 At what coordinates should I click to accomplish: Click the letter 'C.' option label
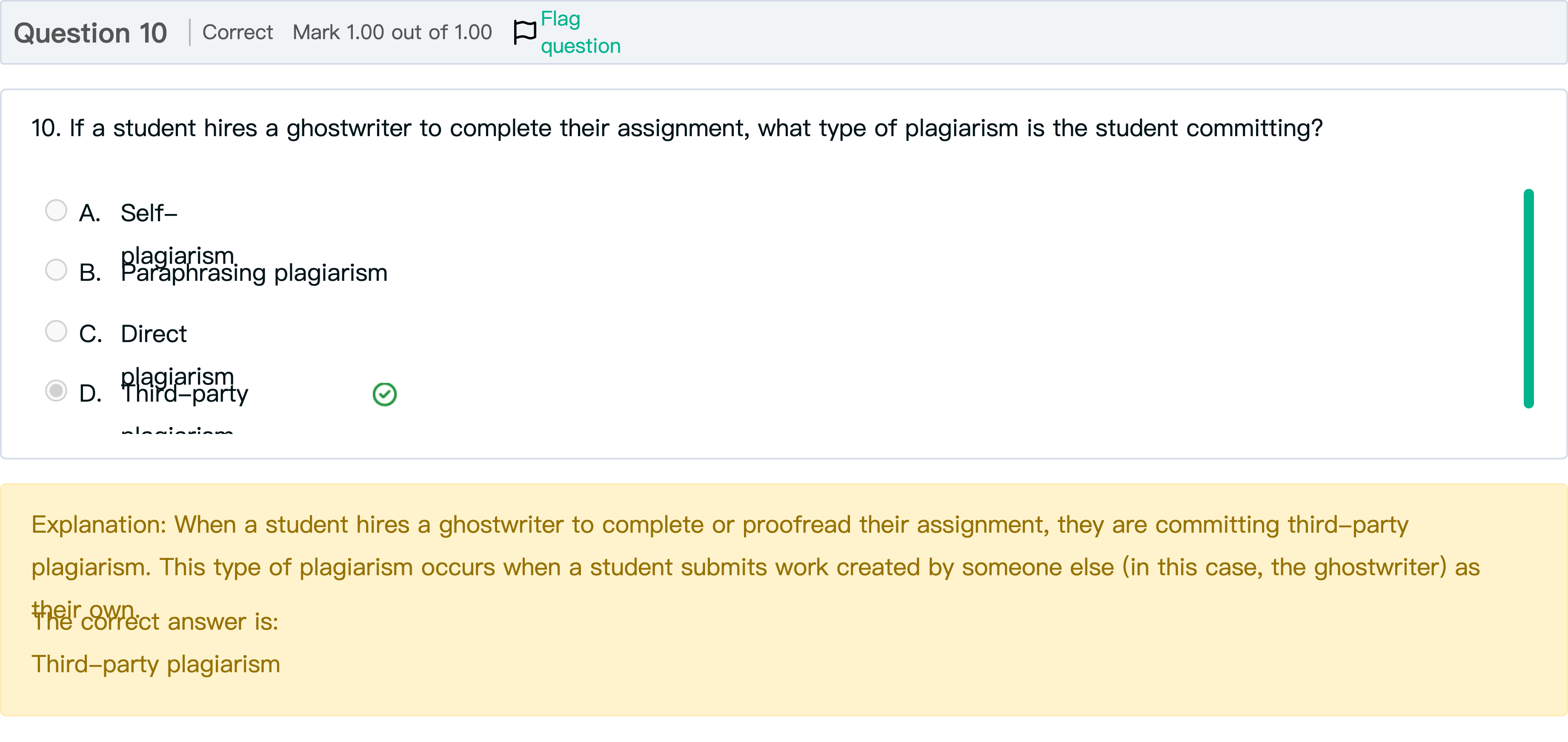90,334
